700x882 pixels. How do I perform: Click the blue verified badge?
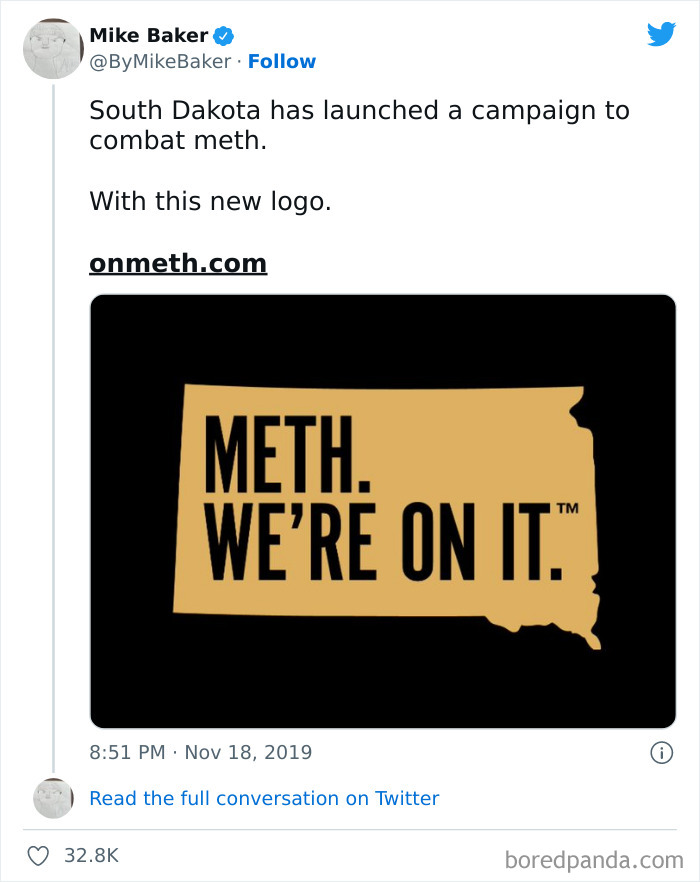click(x=224, y=36)
